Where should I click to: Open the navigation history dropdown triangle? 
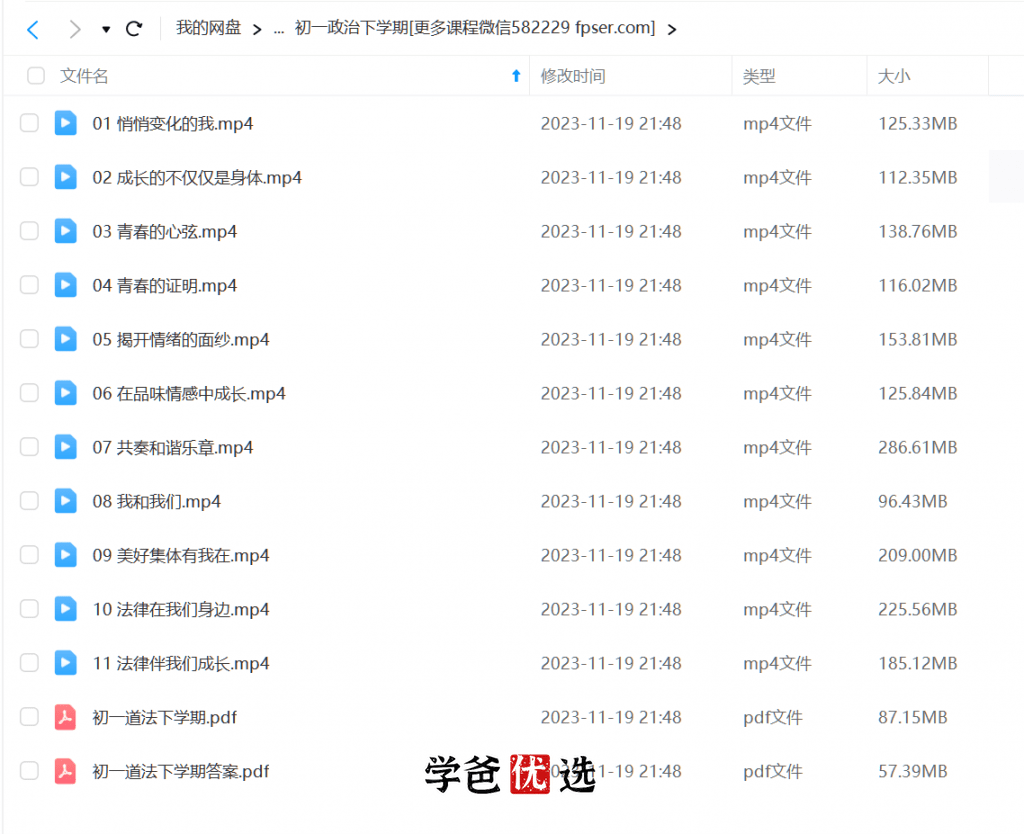(x=106, y=29)
